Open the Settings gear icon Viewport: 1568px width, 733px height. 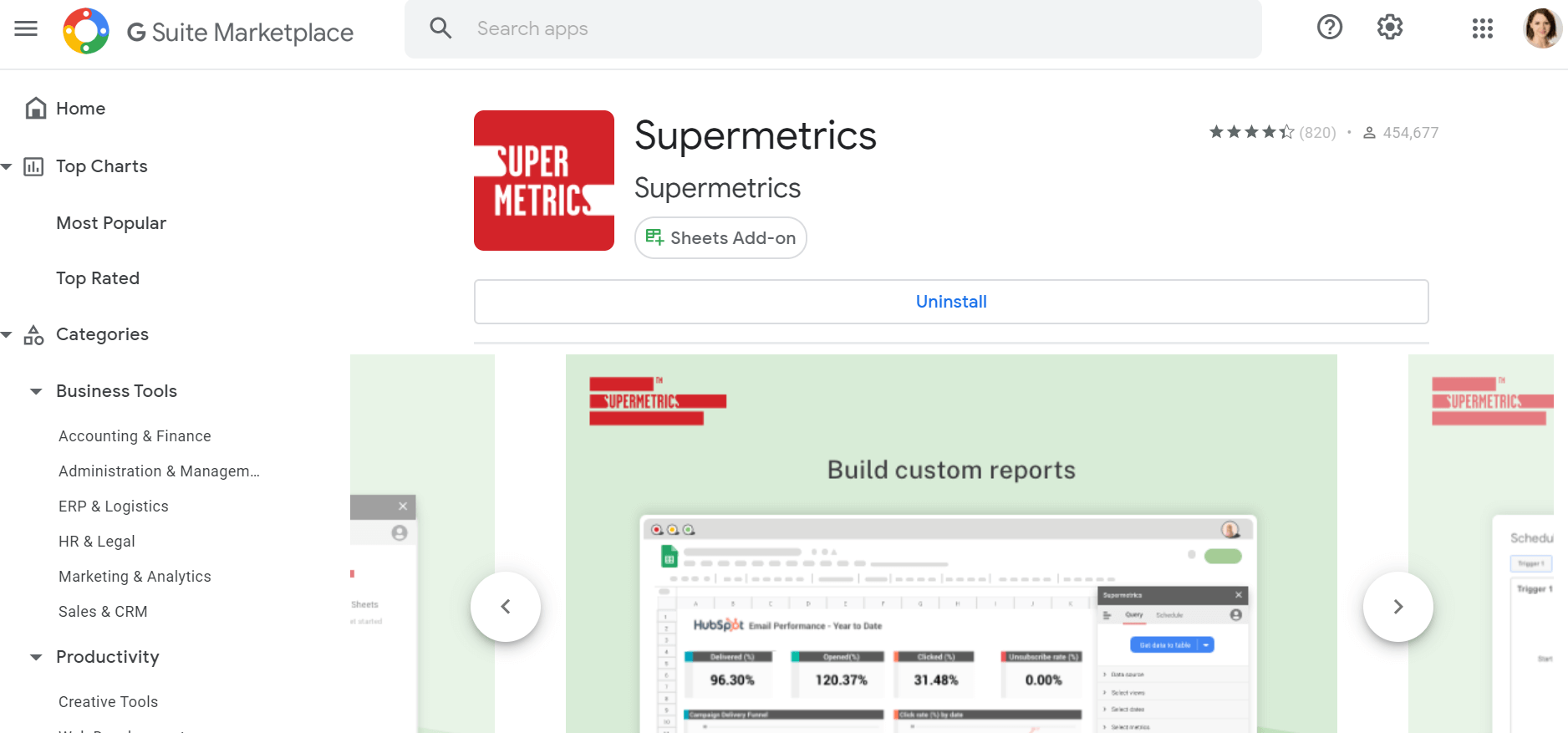(x=1389, y=28)
